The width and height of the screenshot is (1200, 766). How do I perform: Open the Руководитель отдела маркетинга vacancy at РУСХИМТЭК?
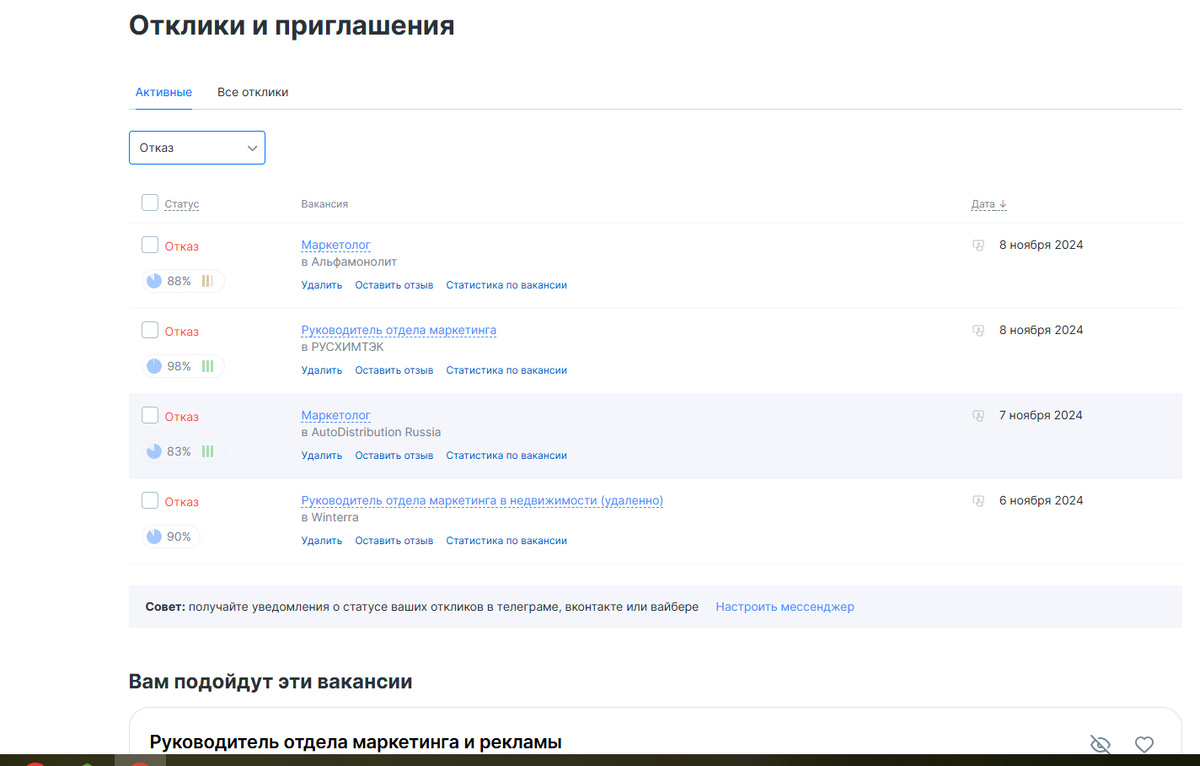point(398,330)
